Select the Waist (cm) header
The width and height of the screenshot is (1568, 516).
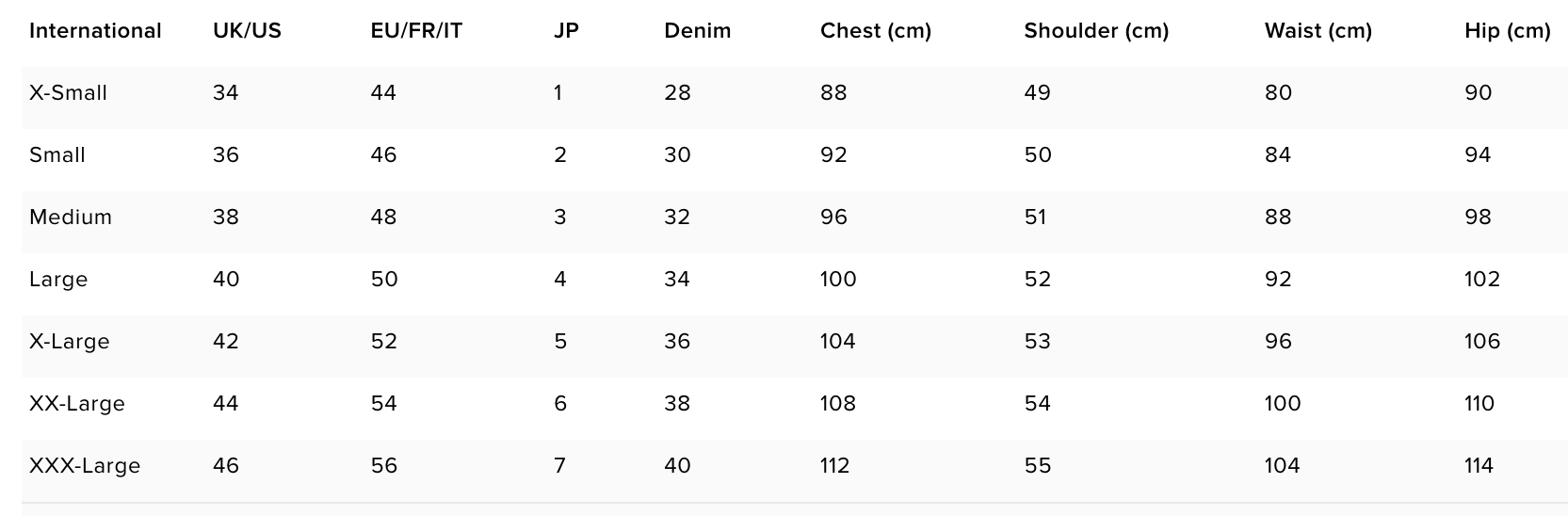1317,31
